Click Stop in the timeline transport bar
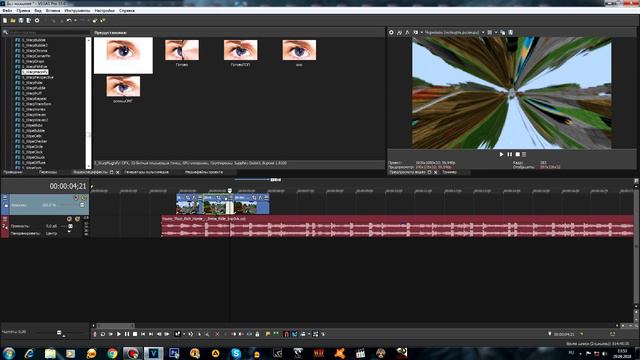This screenshot has width=640, height=360. point(135,334)
